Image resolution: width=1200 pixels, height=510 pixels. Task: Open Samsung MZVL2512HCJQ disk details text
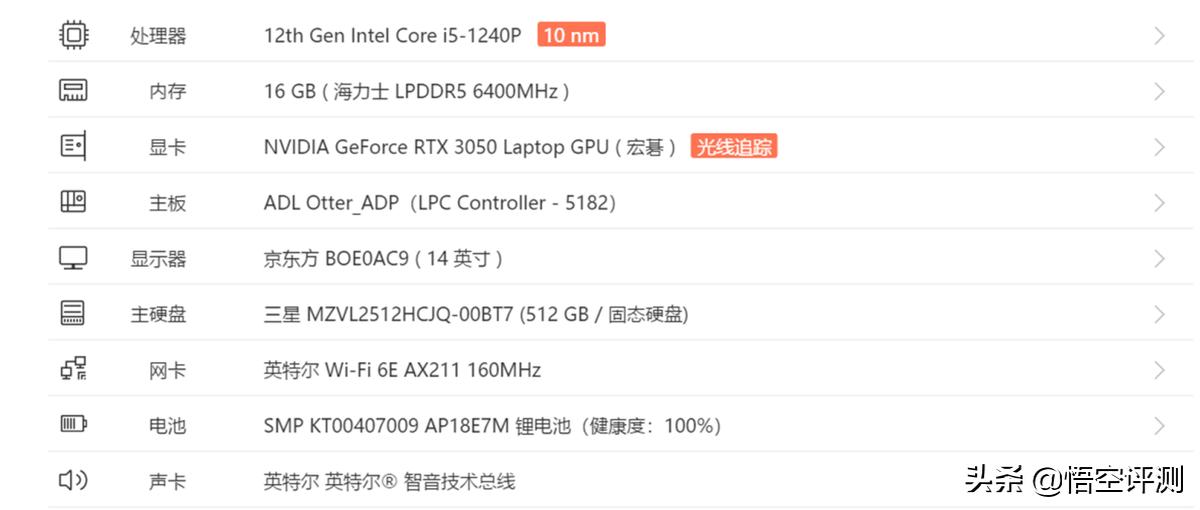click(x=475, y=314)
